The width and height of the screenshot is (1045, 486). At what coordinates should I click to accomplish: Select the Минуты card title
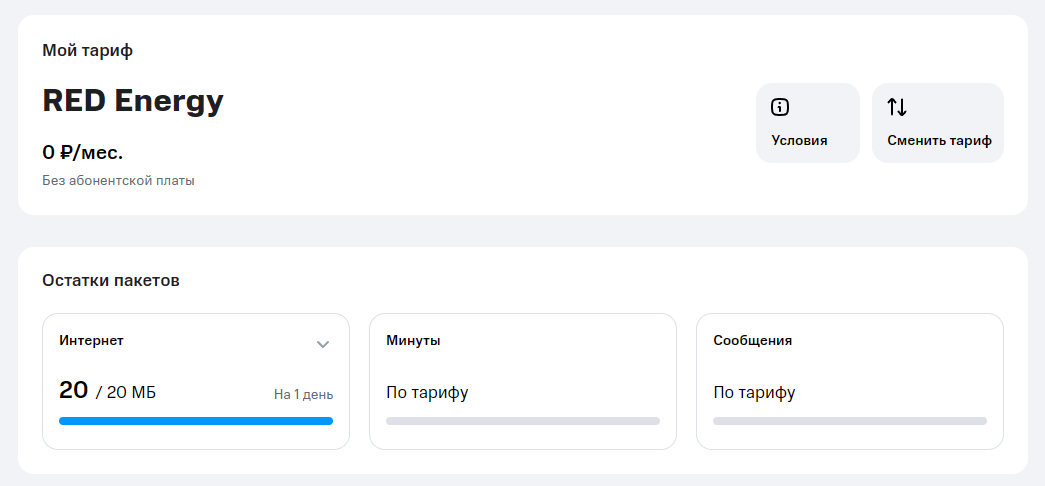(413, 341)
